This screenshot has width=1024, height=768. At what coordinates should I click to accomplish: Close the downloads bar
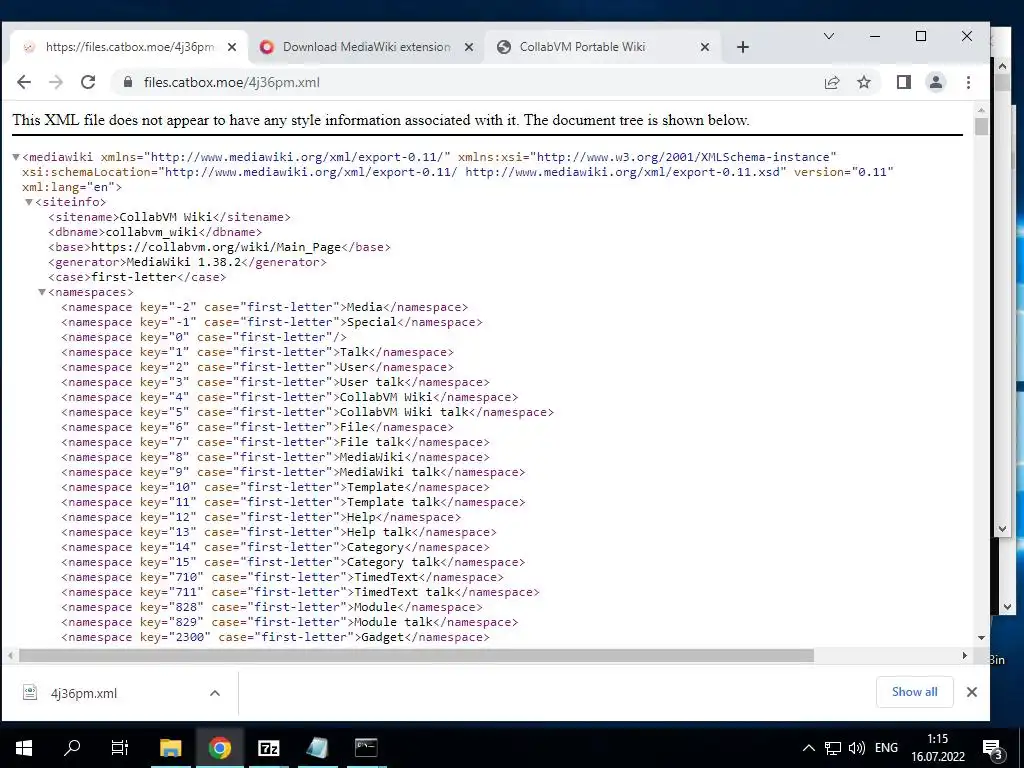(972, 692)
